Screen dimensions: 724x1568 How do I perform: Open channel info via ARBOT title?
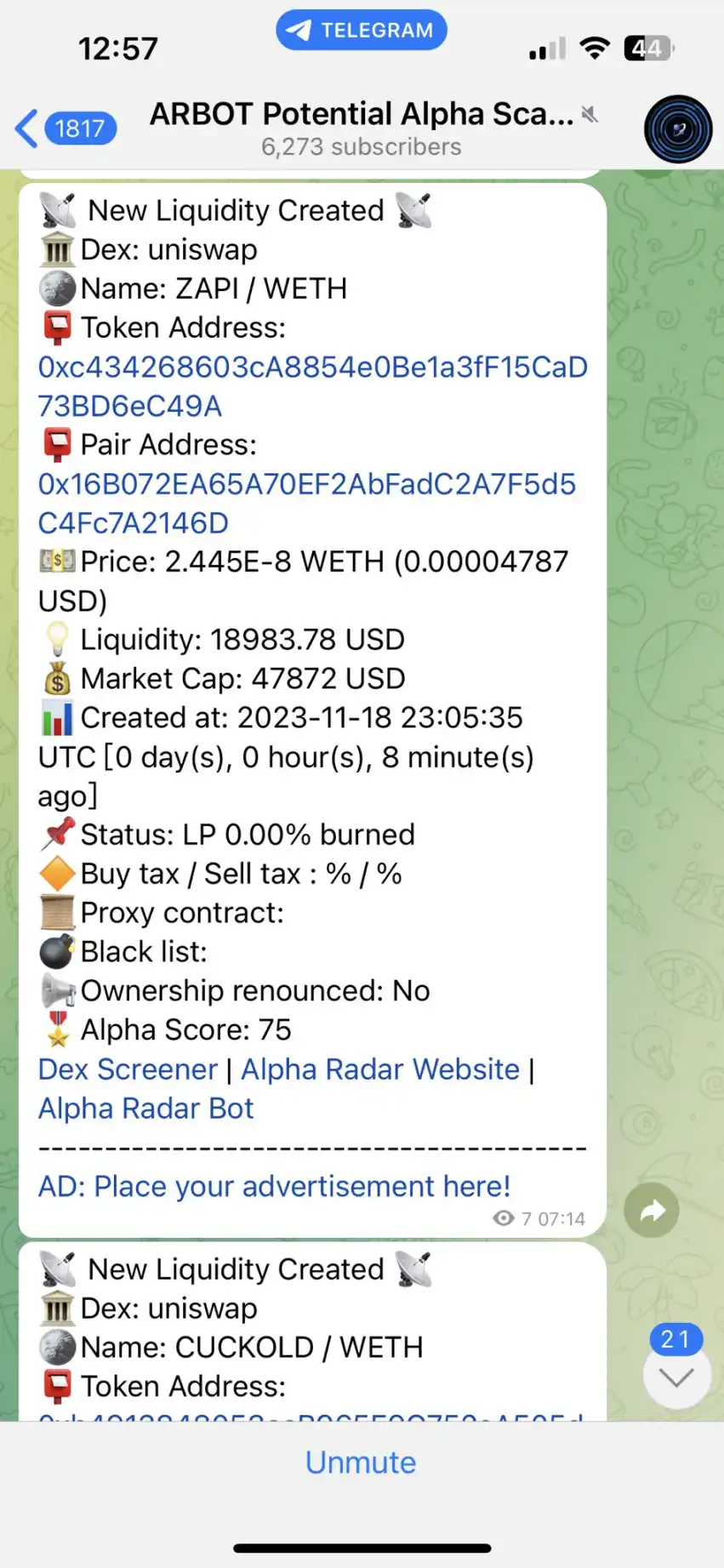point(362,114)
